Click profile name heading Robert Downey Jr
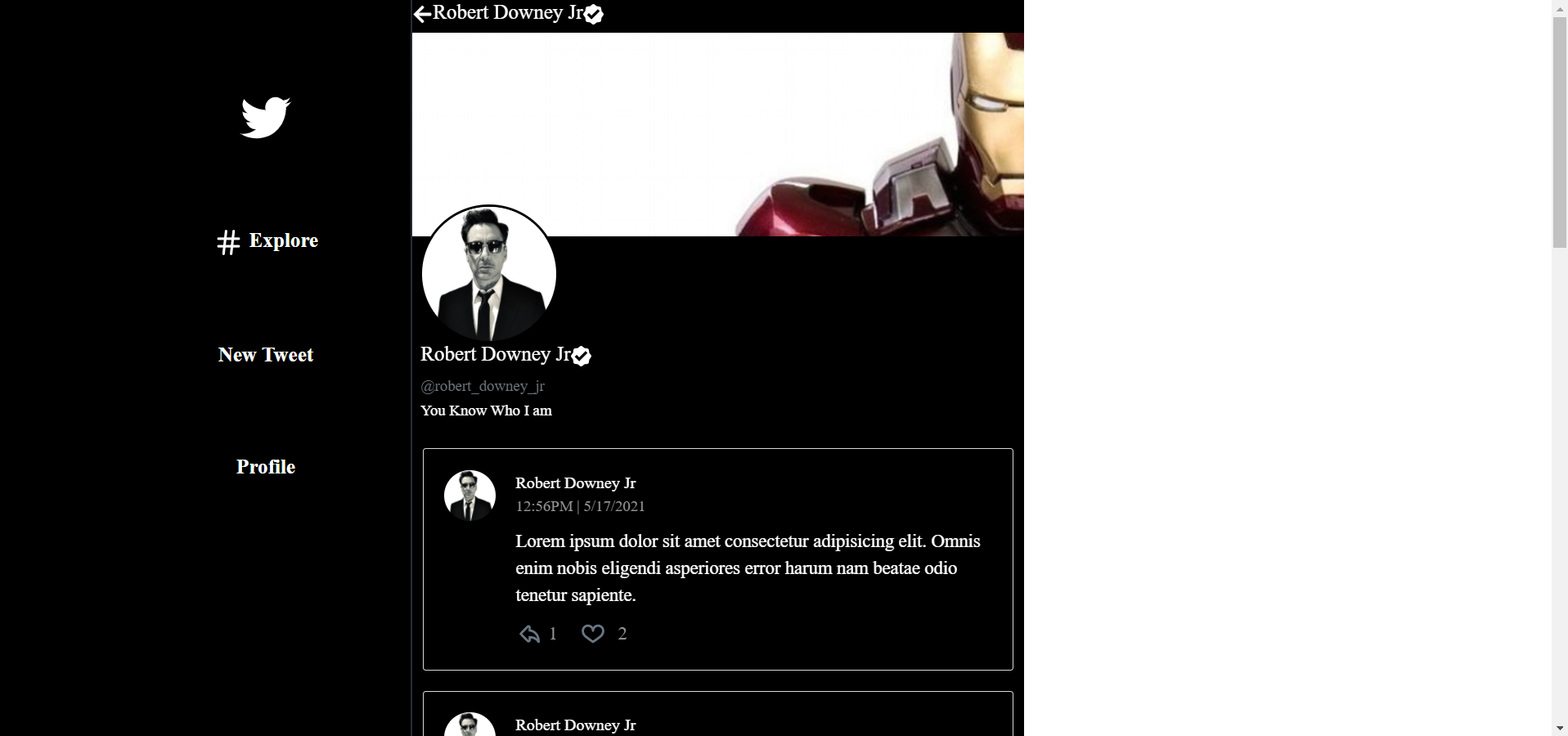Screen dimensions: 1568x736 pos(496,354)
